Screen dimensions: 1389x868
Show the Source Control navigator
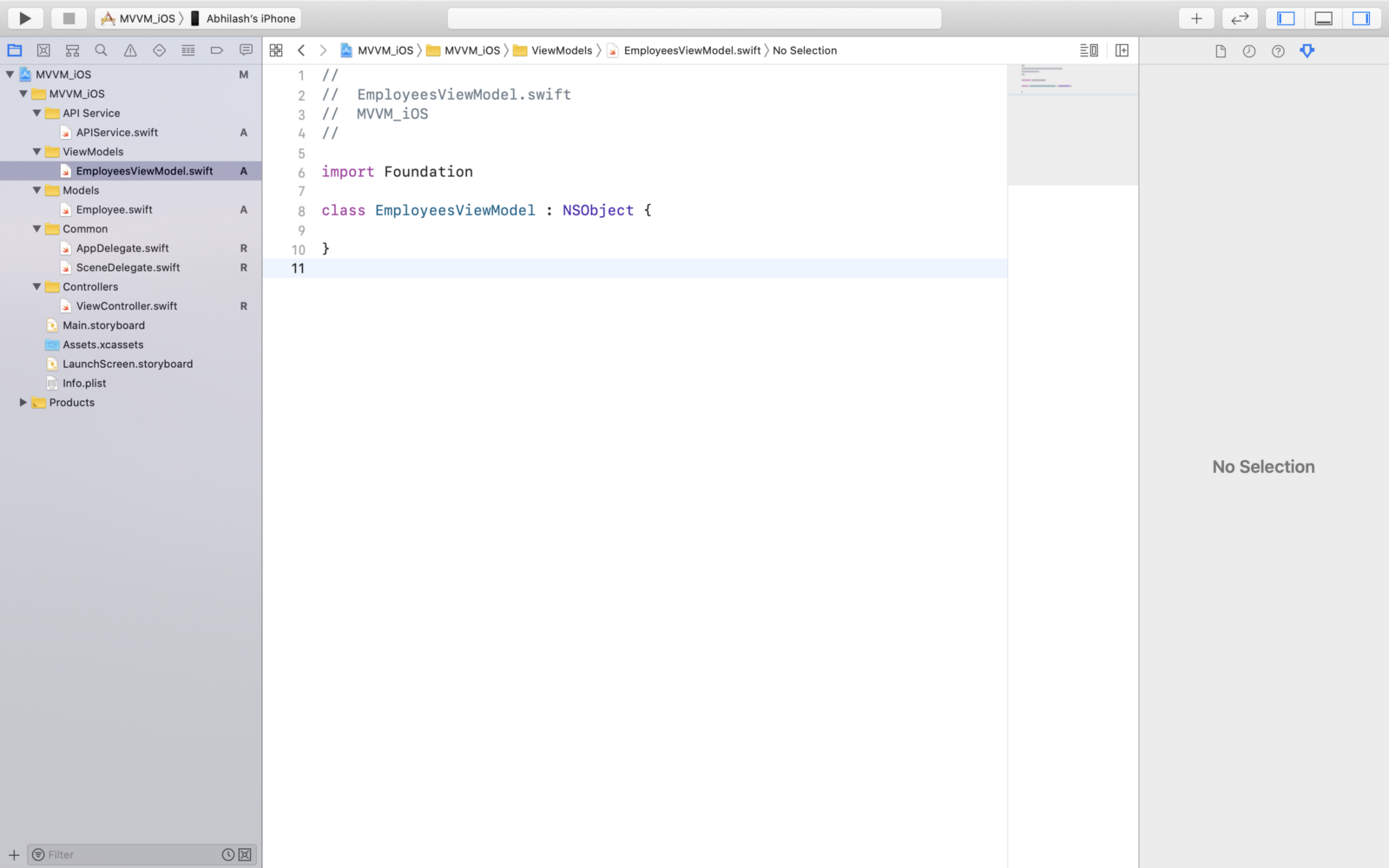click(x=43, y=50)
